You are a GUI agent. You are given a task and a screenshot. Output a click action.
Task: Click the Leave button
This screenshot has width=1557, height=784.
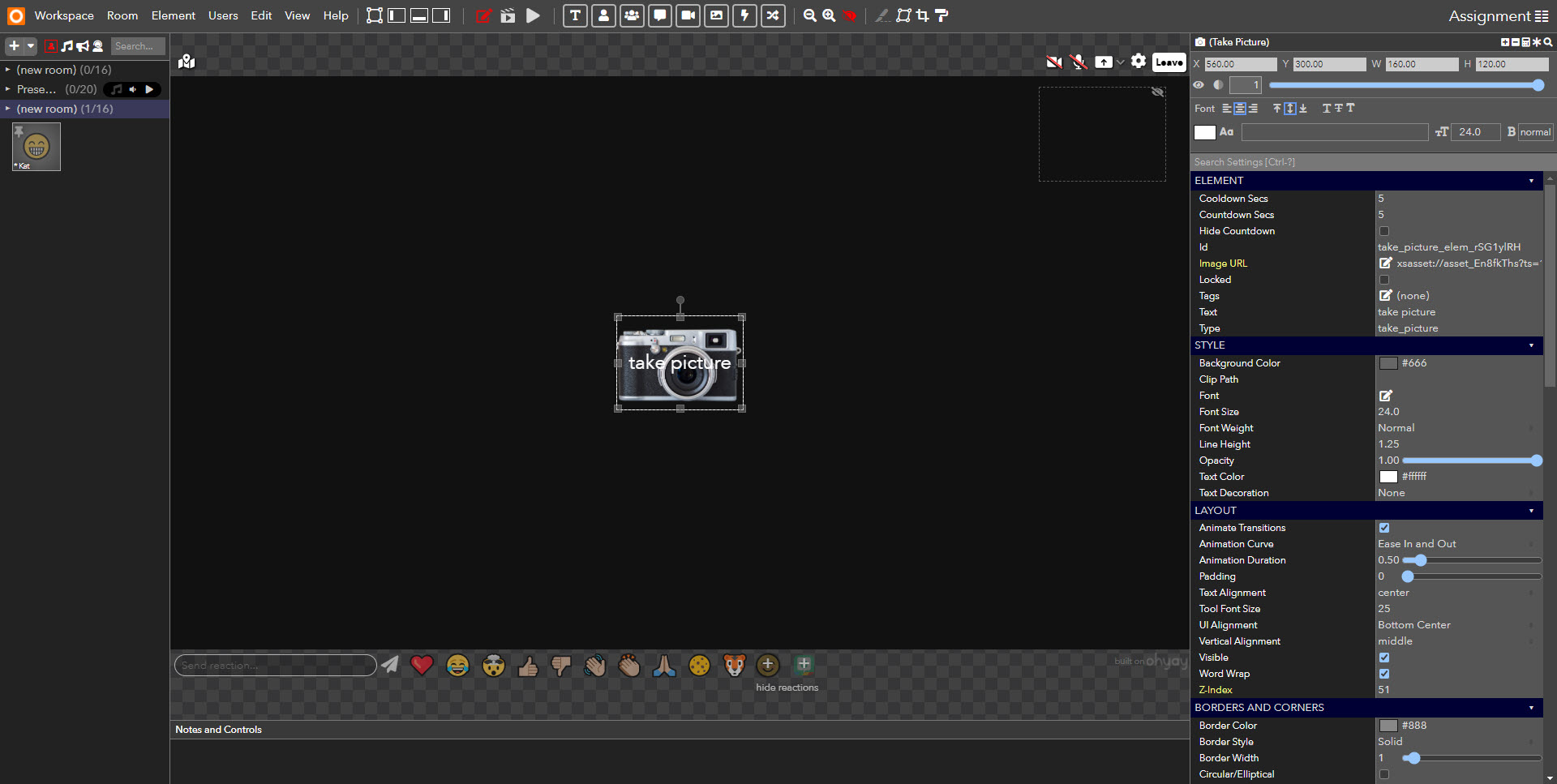(1169, 62)
